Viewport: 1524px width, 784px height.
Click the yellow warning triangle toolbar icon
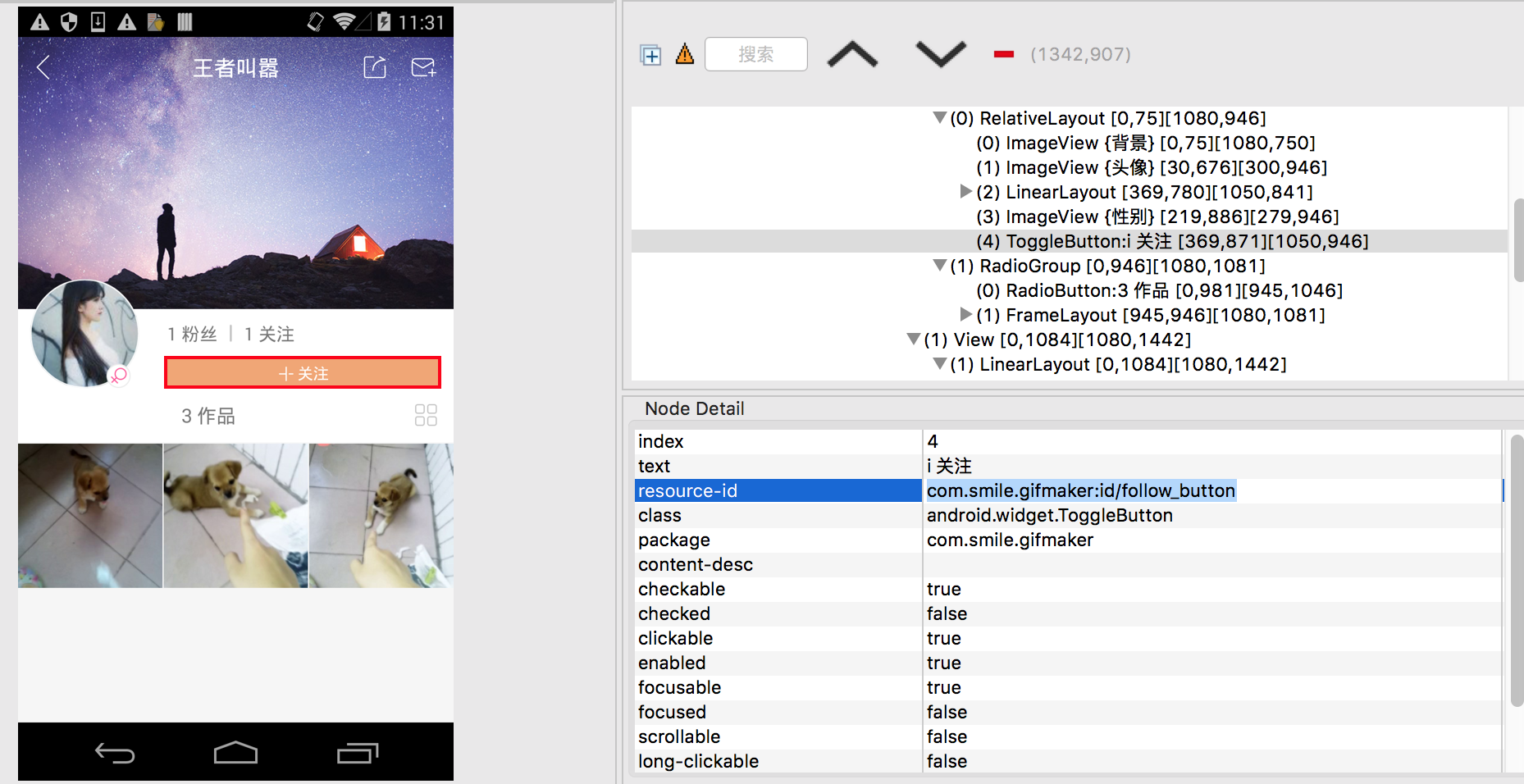pos(685,54)
